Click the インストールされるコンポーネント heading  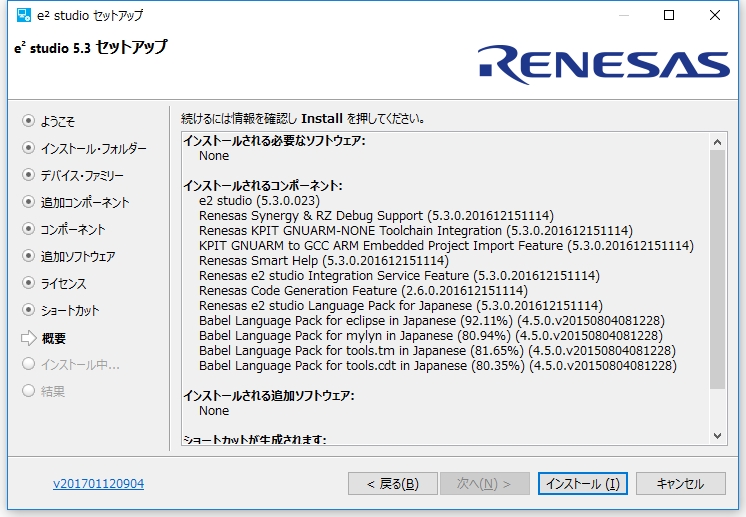tap(263, 185)
